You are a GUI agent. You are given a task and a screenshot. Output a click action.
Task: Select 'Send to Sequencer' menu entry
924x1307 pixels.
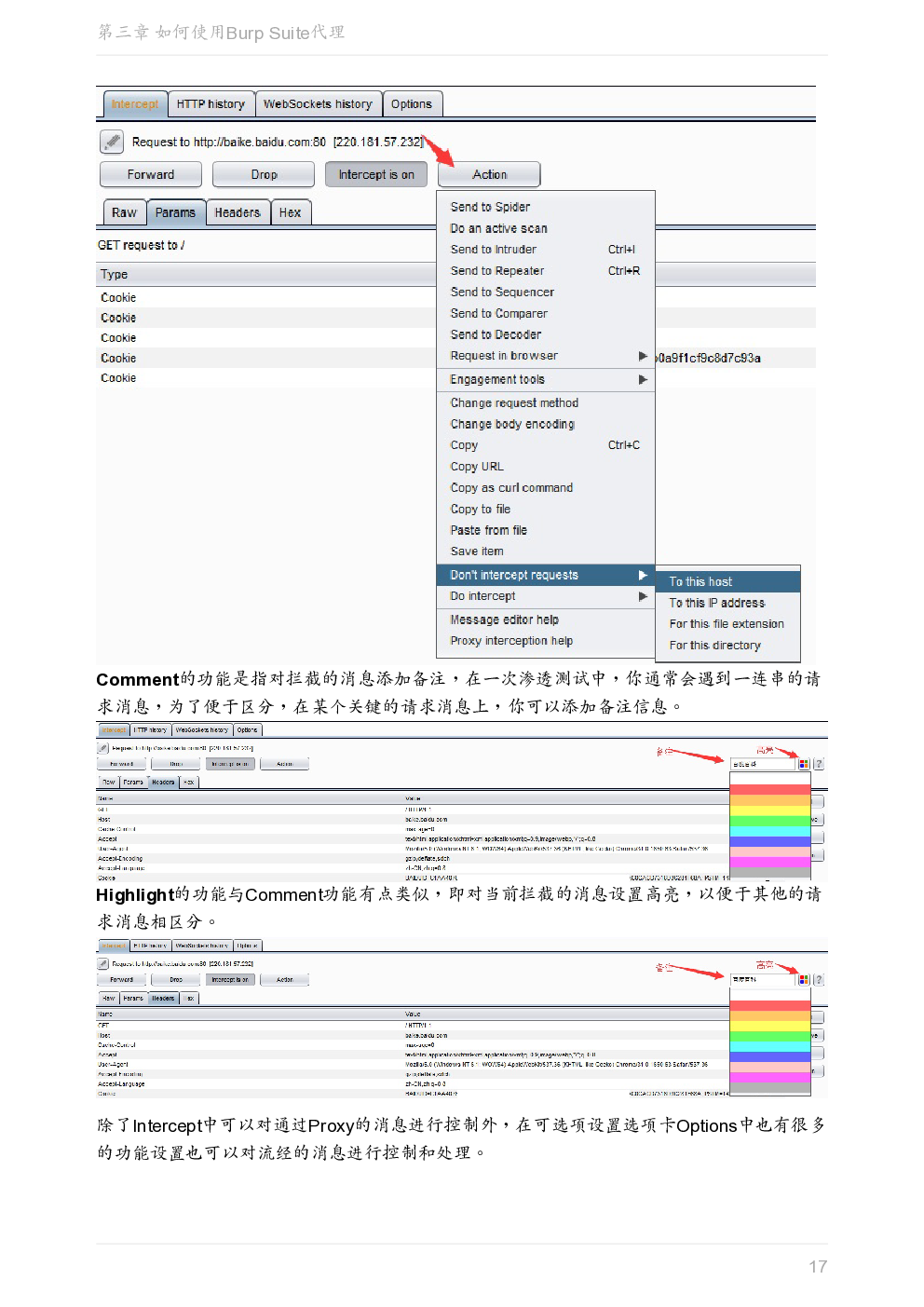click(x=546, y=293)
